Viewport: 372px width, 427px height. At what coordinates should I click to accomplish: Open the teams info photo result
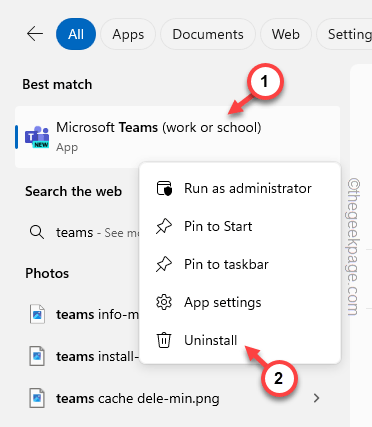(77, 314)
